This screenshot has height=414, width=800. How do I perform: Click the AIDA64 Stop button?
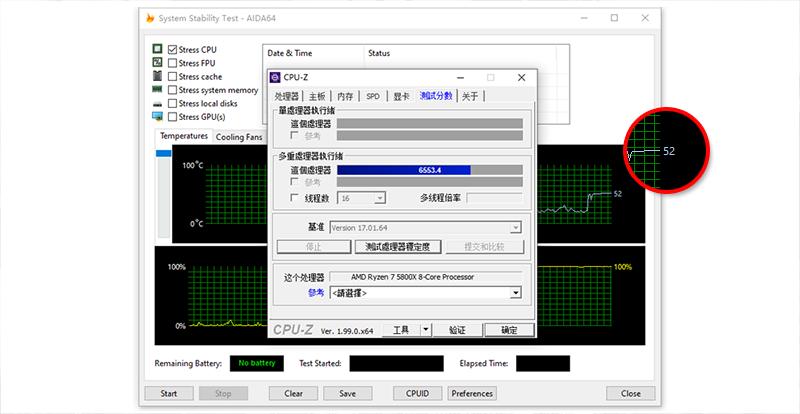(223, 394)
